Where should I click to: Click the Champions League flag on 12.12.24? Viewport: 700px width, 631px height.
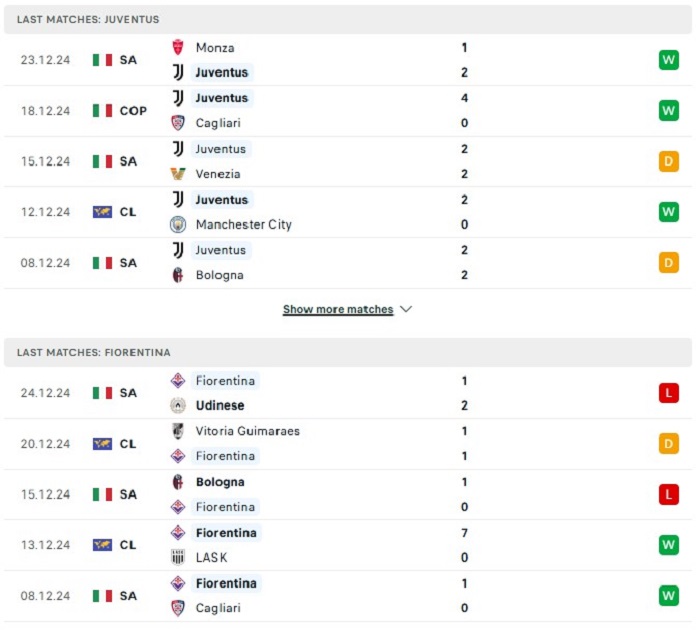point(102,212)
